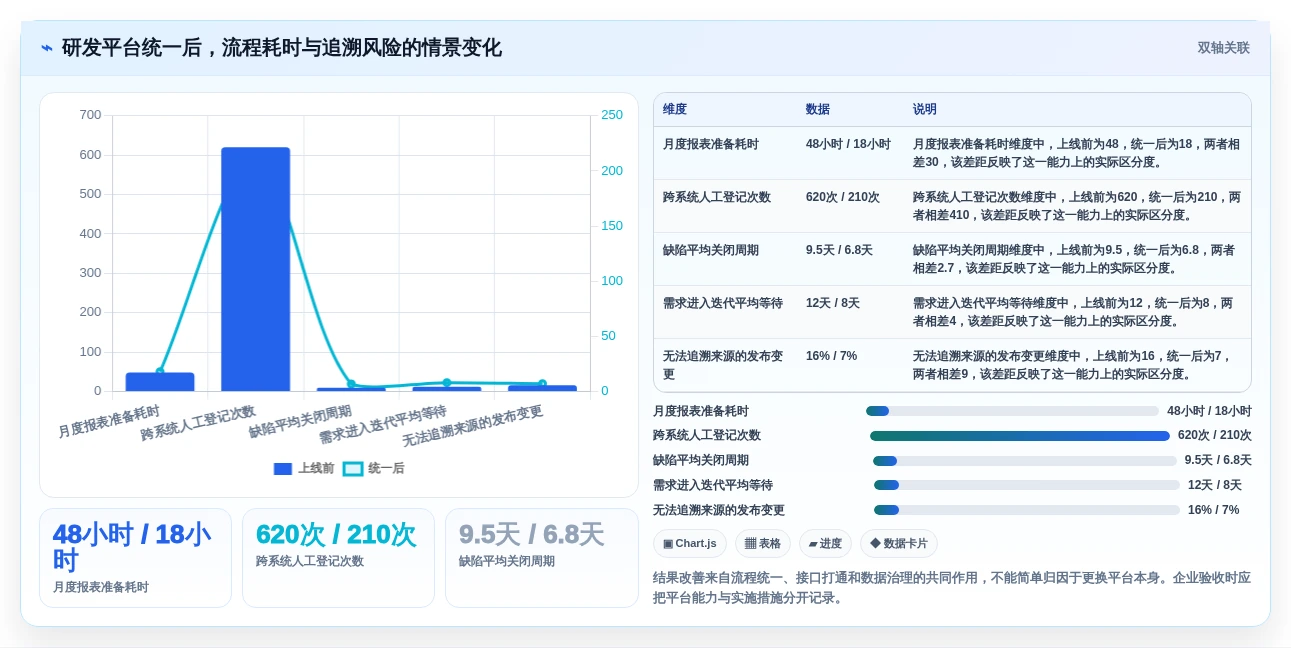Click the 无法追溯来源的发布变更 progress bar
The width and height of the screenshot is (1291, 648).
1027,510
